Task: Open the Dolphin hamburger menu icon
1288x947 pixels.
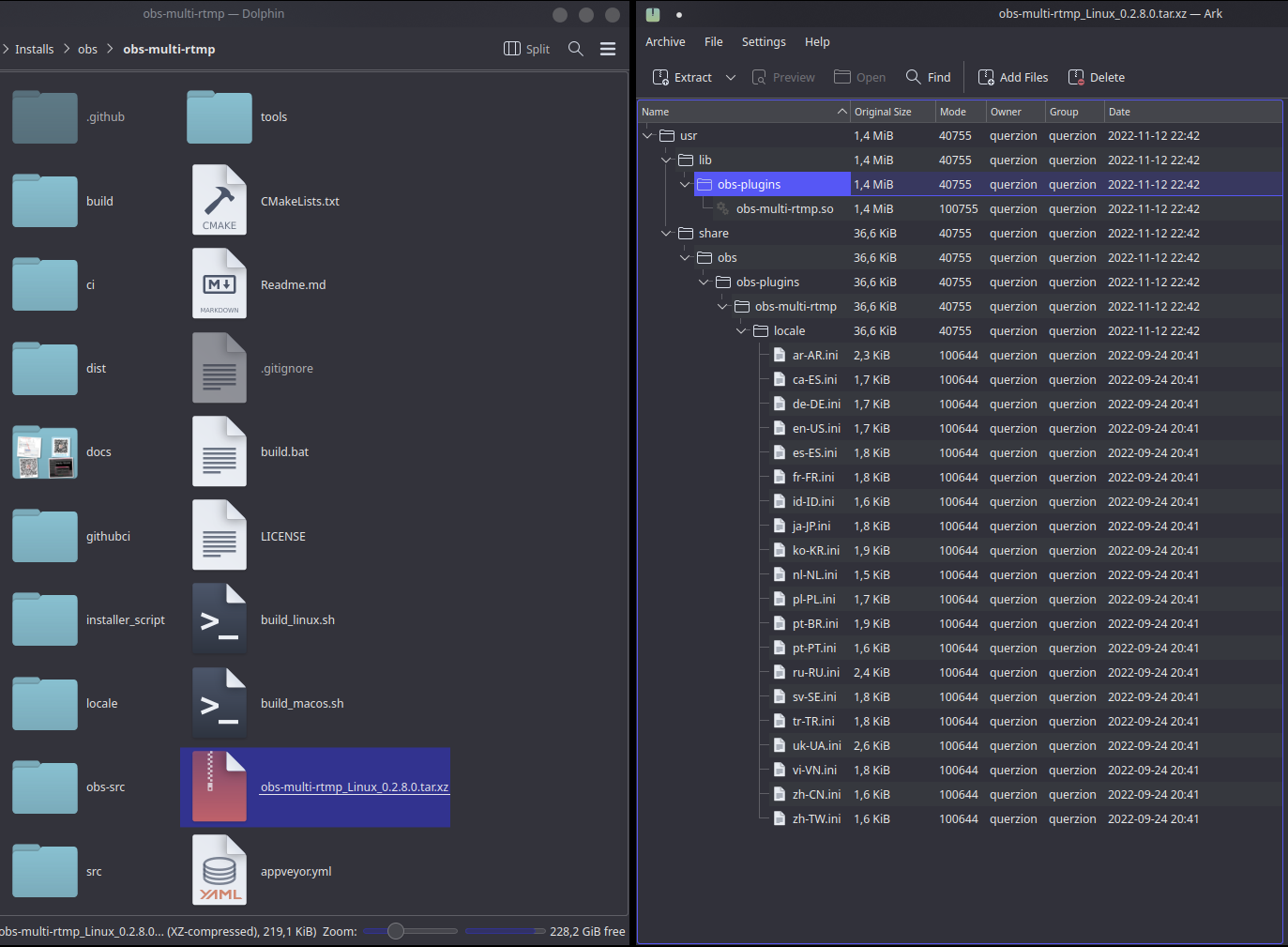Action: point(608,49)
